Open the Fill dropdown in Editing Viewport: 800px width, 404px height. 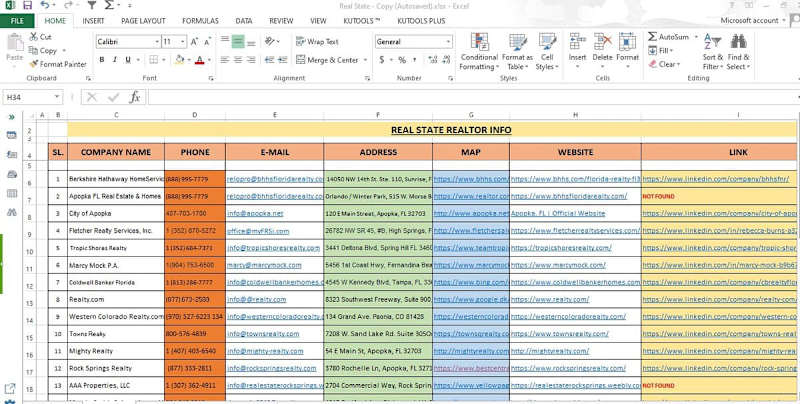pyautogui.click(x=661, y=50)
